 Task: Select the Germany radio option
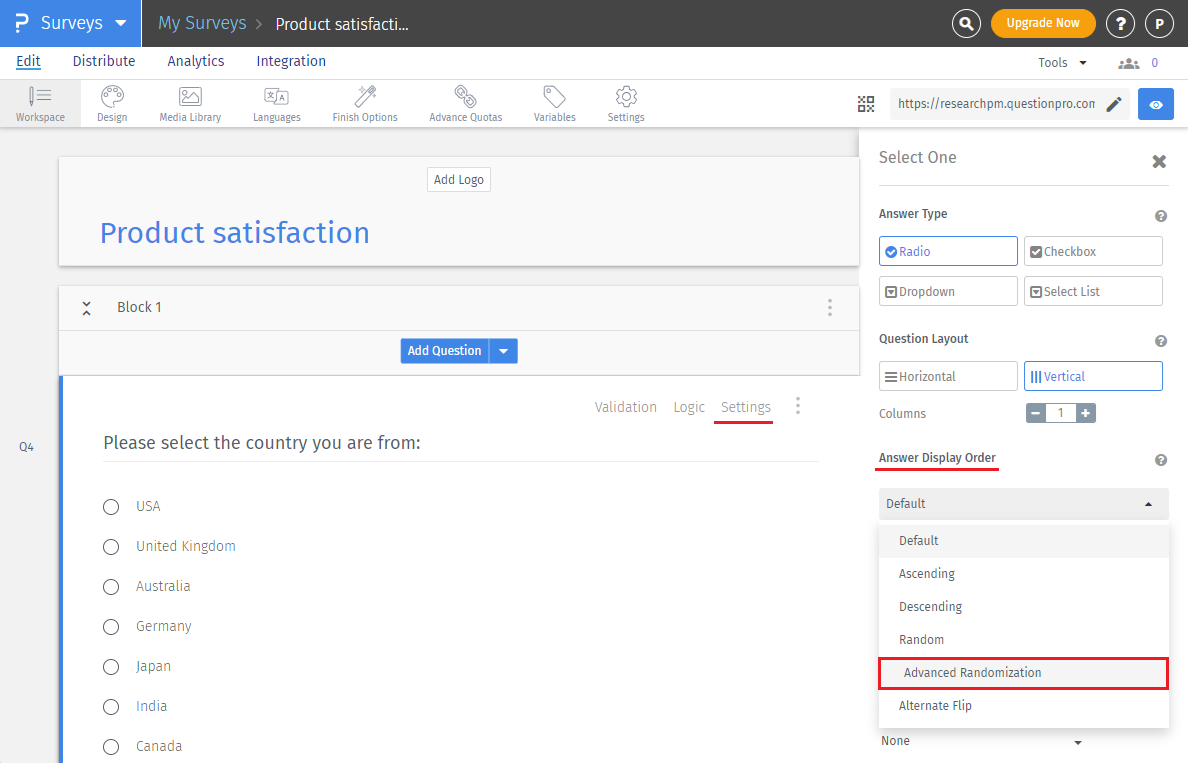point(111,627)
